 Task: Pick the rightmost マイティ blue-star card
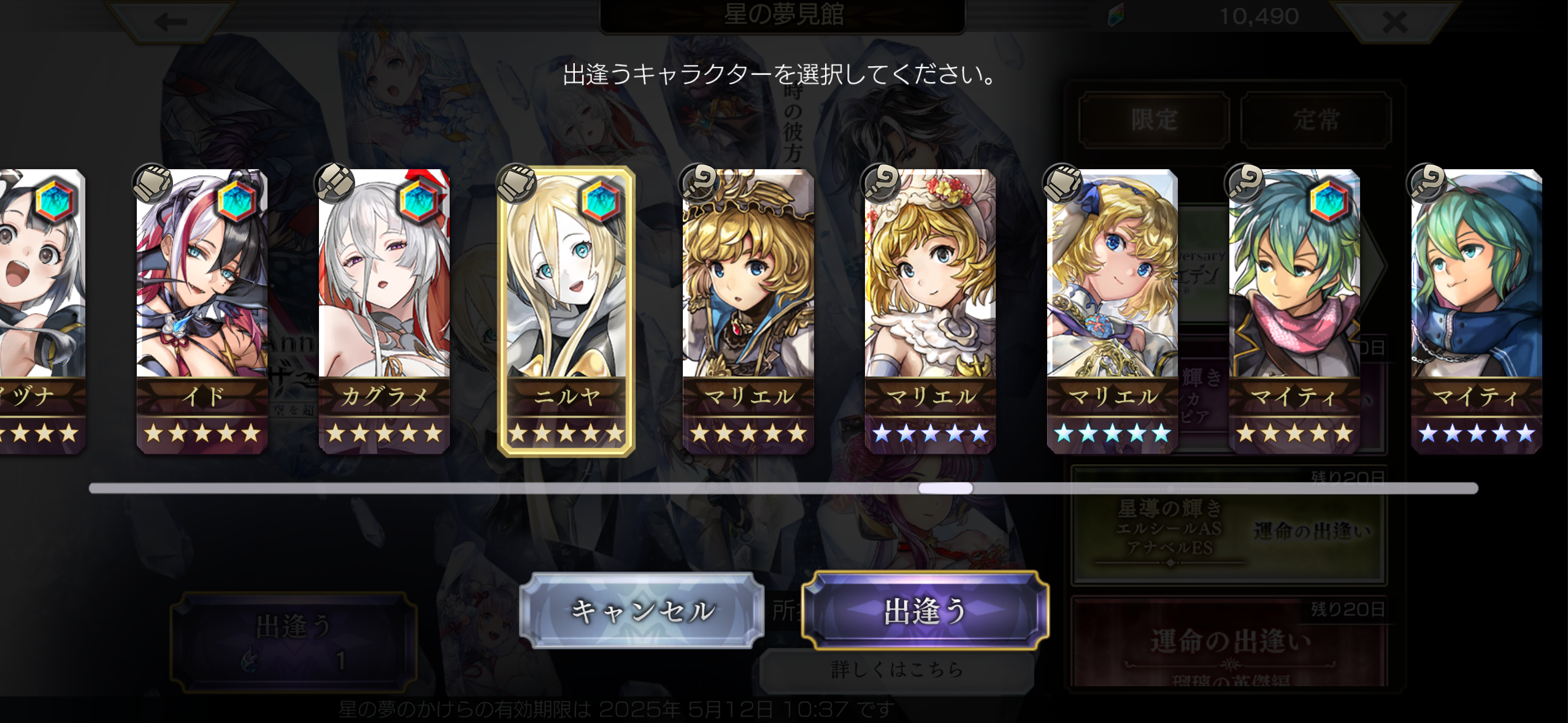pos(1477,312)
